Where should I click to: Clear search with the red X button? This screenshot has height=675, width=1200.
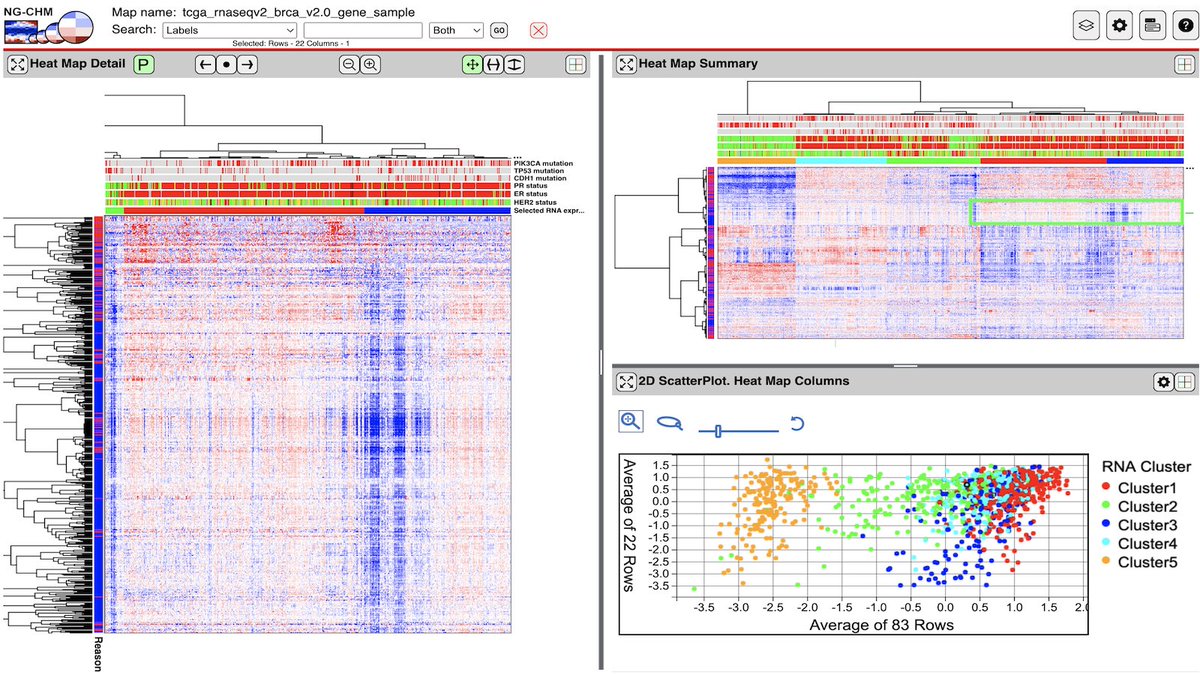(x=539, y=30)
